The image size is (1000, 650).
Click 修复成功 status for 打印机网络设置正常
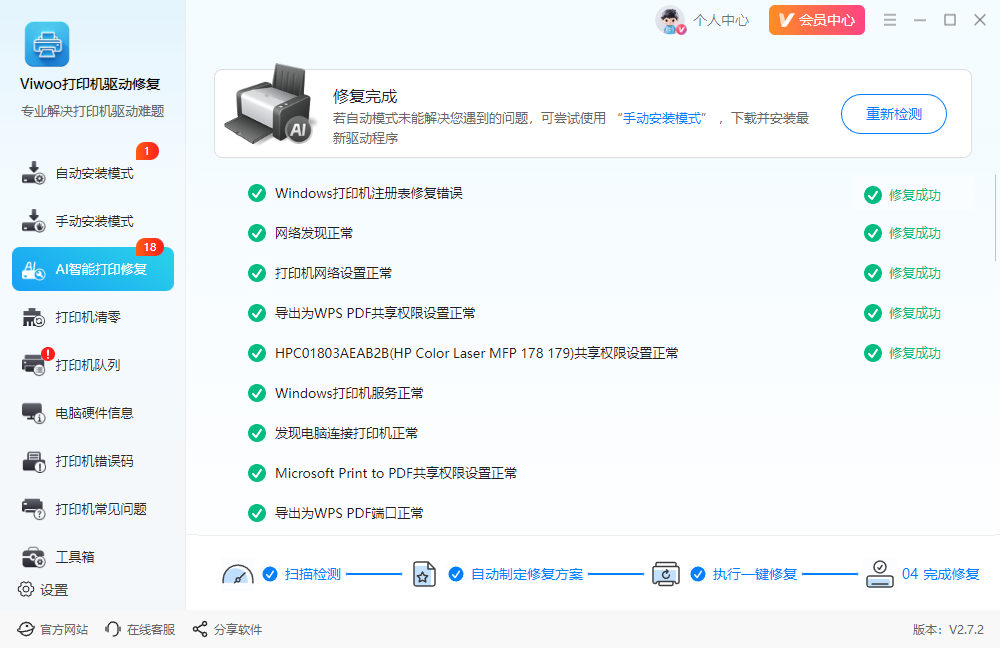(902, 273)
